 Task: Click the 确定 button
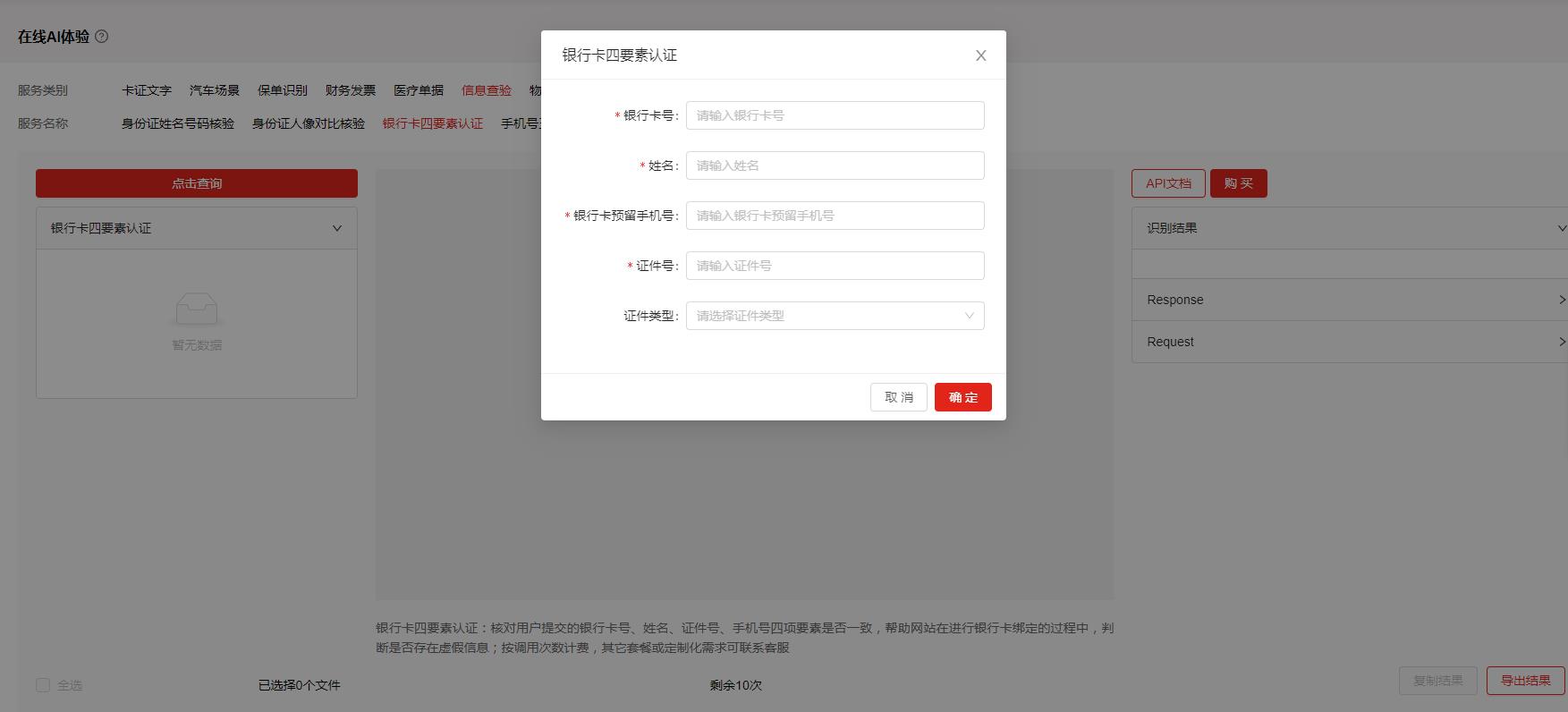point(962,397)
